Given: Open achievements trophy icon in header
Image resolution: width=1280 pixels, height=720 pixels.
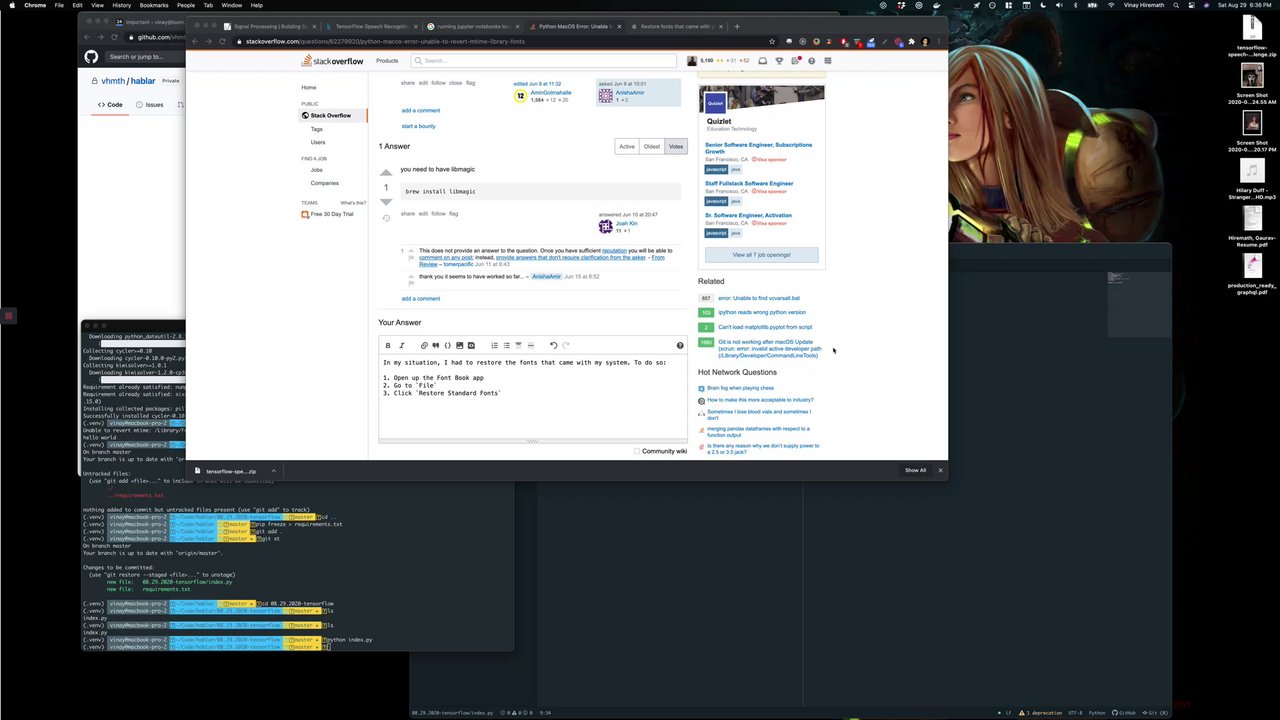Looking at the screenshot, I should (x=779, y=61).
